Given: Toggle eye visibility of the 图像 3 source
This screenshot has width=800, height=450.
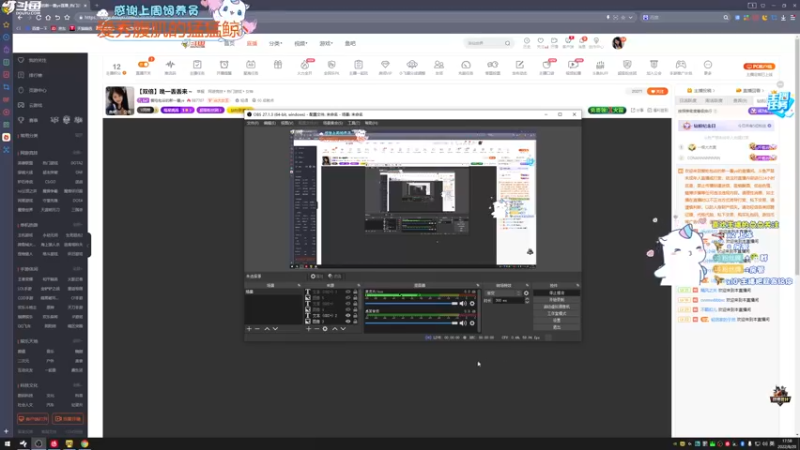Looking at the screenshot, I should (348, 321).
